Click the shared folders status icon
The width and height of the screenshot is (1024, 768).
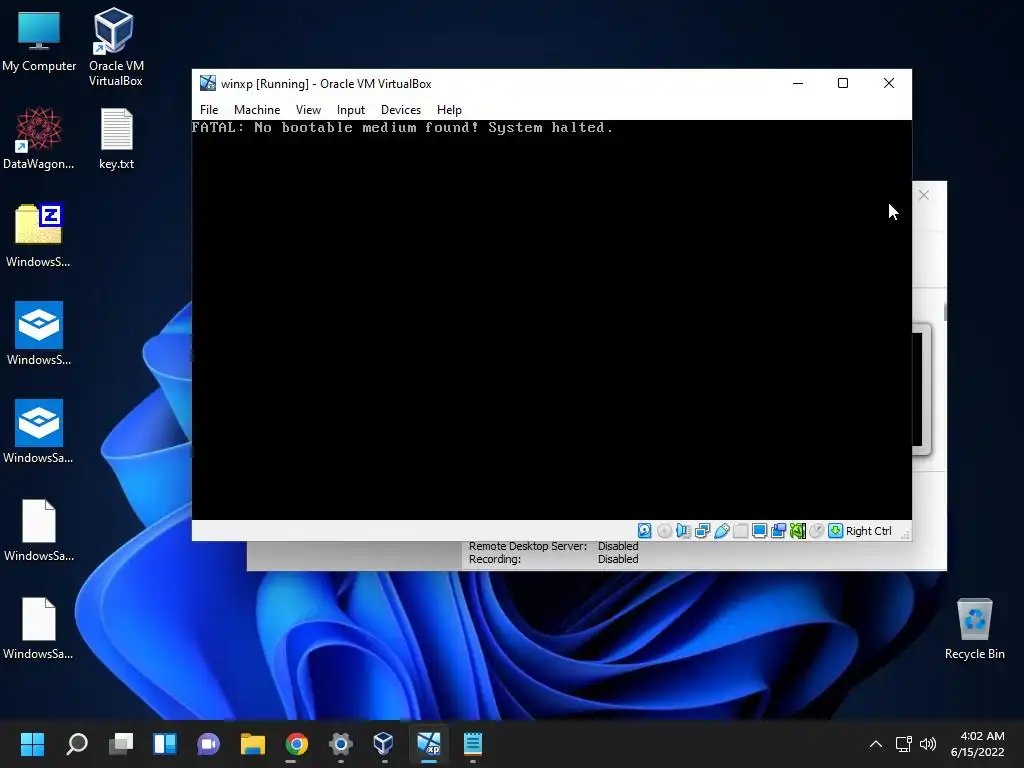pyautogui.click(x=741, y=531)
